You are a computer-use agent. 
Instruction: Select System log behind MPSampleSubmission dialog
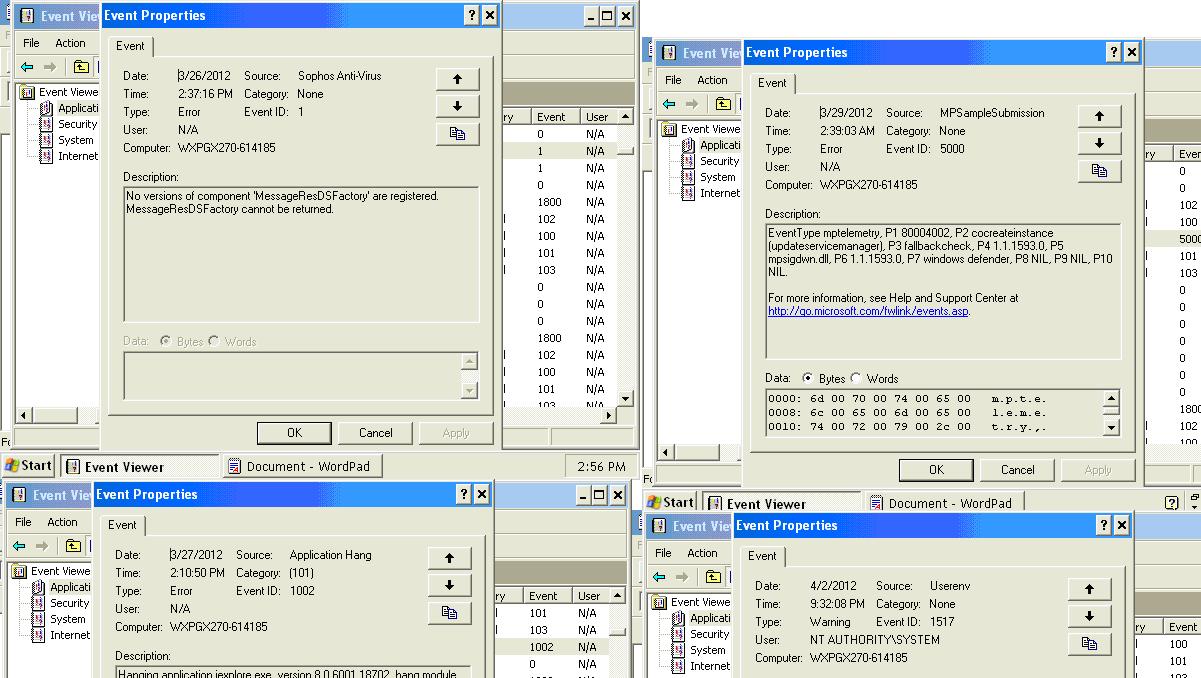(717, 177)
